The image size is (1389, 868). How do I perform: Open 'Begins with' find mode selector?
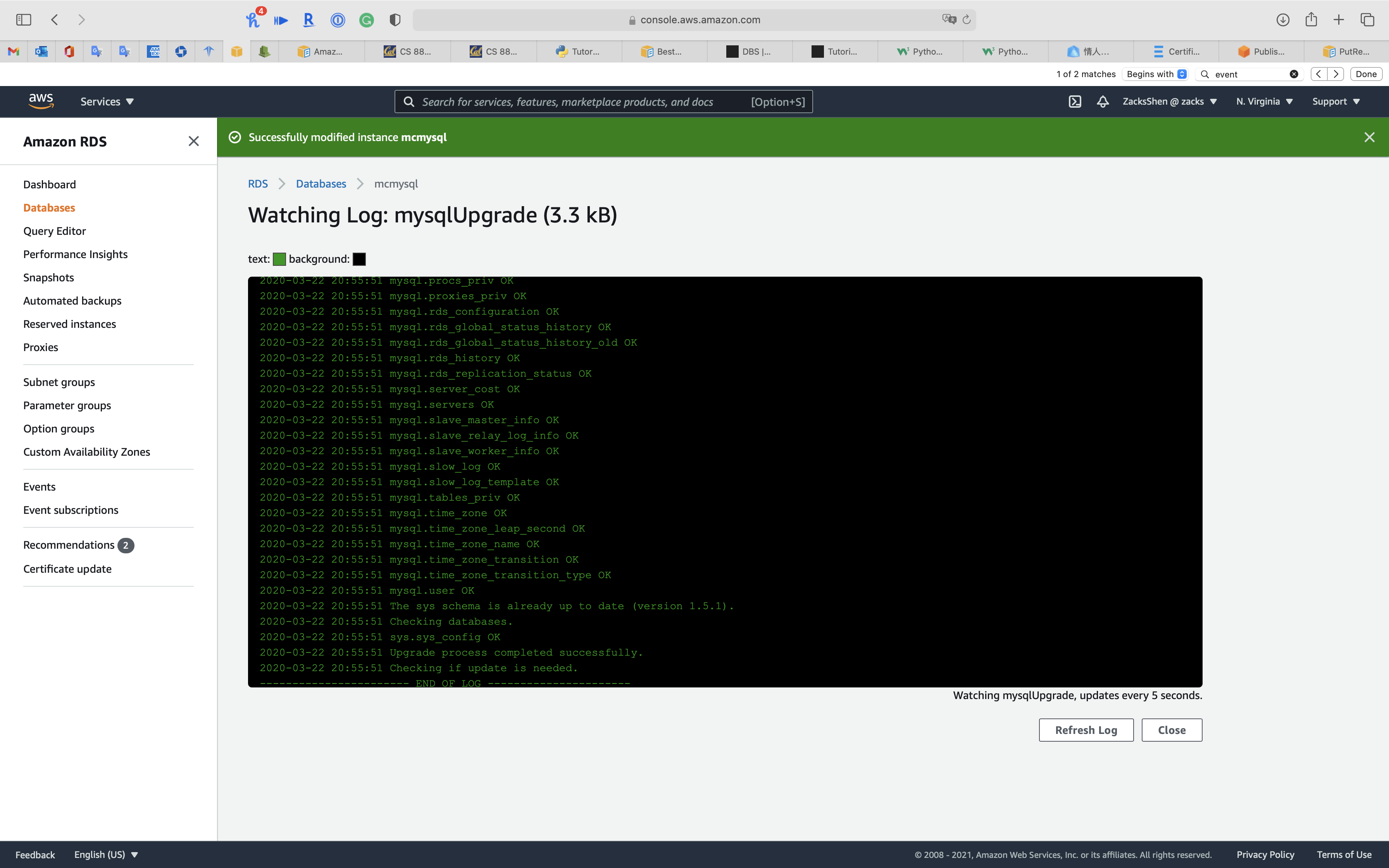click(x=1156, y=74)
